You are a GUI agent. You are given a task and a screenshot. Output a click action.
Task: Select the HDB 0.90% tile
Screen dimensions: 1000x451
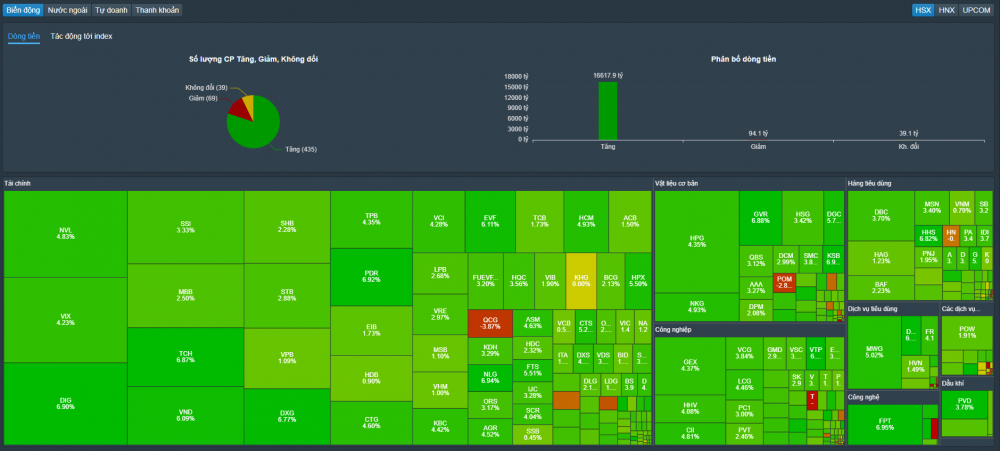(x=371, y=378)
